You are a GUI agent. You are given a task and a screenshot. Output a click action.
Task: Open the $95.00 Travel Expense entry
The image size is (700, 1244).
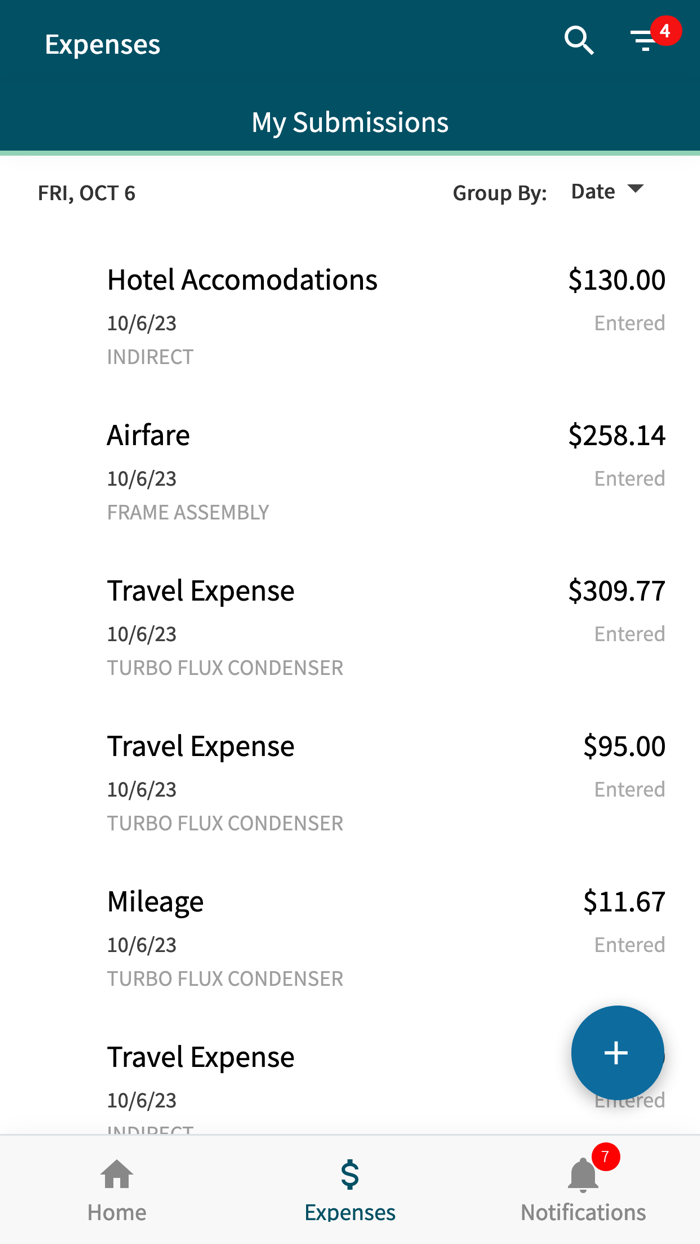pyautogui.click(x=200, y=746)
